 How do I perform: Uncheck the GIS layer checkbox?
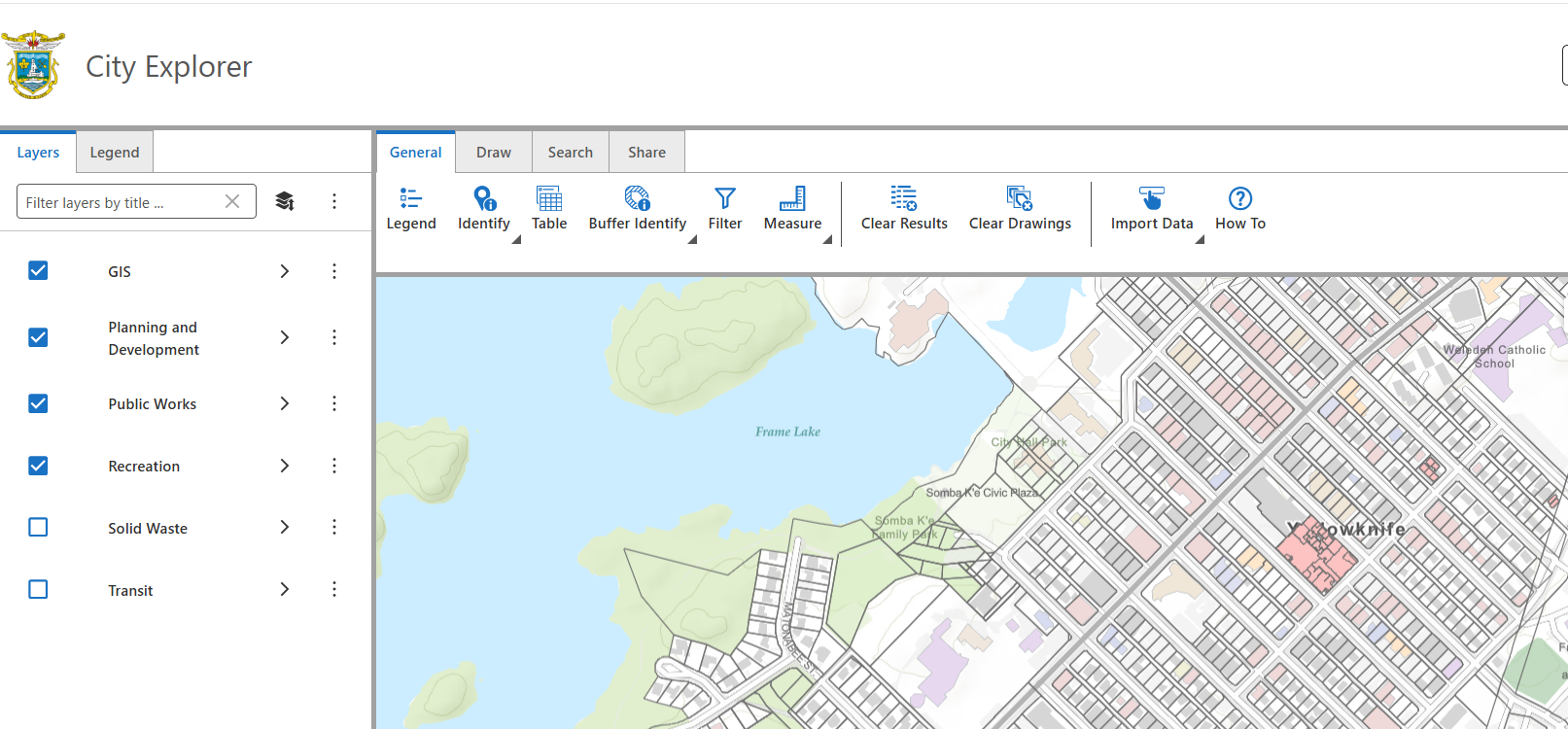[38, 271]
